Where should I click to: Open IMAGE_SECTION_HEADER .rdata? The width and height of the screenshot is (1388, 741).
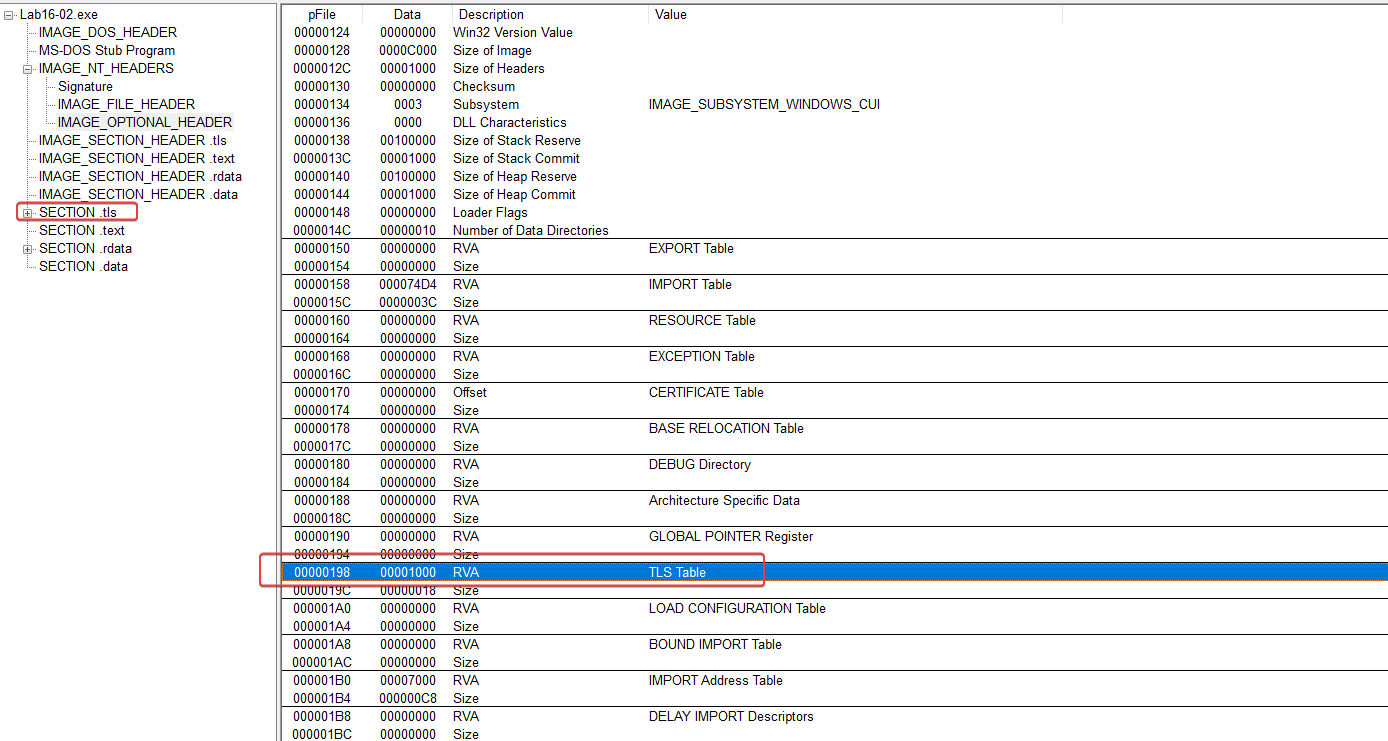coord(140,177)
